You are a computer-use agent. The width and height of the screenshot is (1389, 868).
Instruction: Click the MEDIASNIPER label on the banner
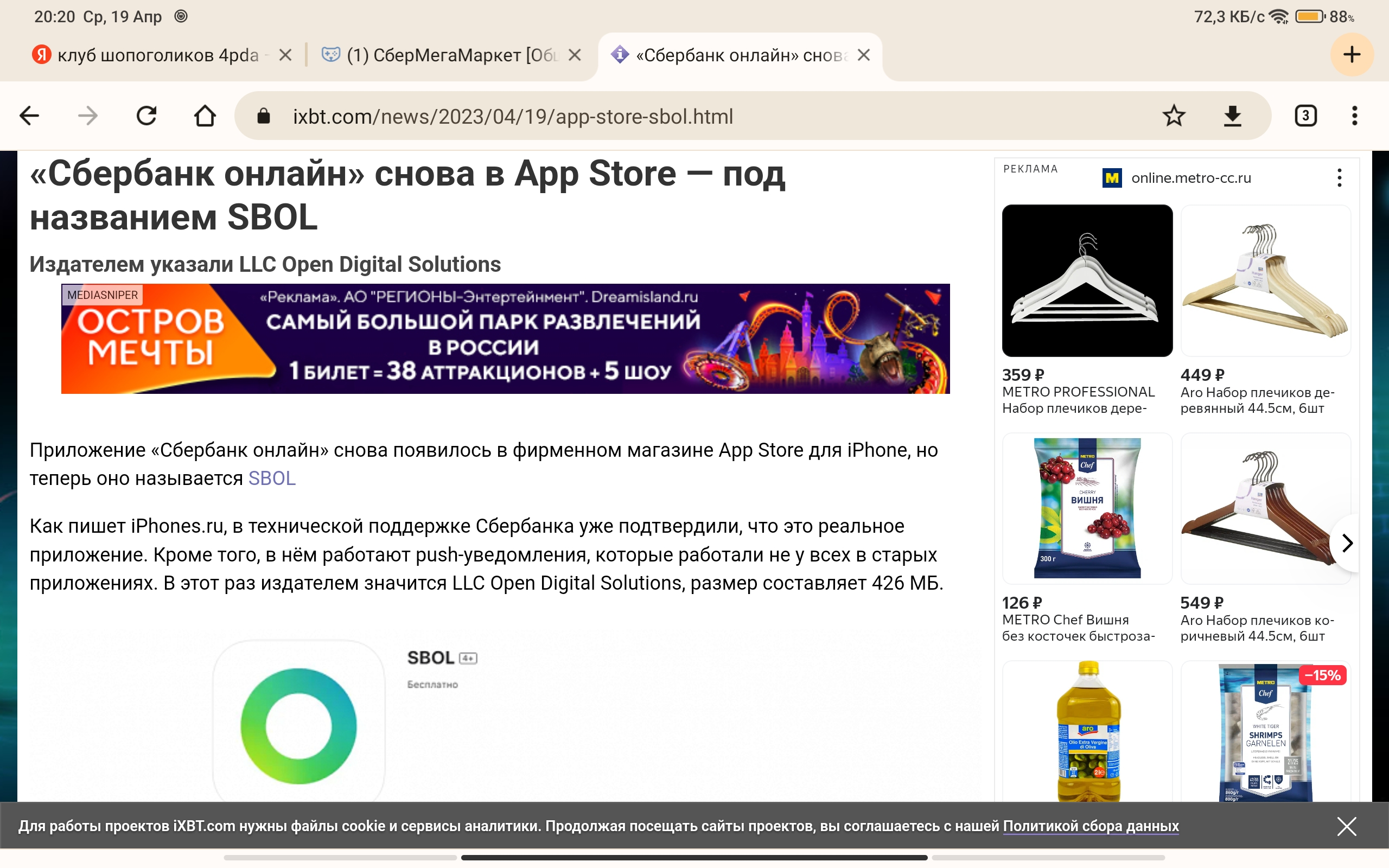102,295
